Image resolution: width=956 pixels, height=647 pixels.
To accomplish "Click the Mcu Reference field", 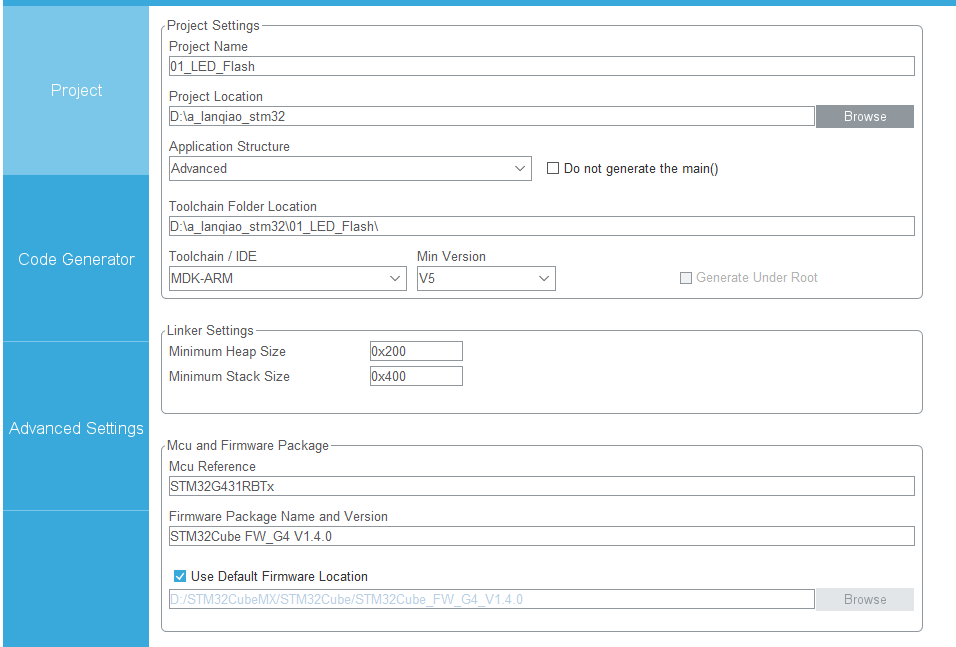I will coord(541,486).
